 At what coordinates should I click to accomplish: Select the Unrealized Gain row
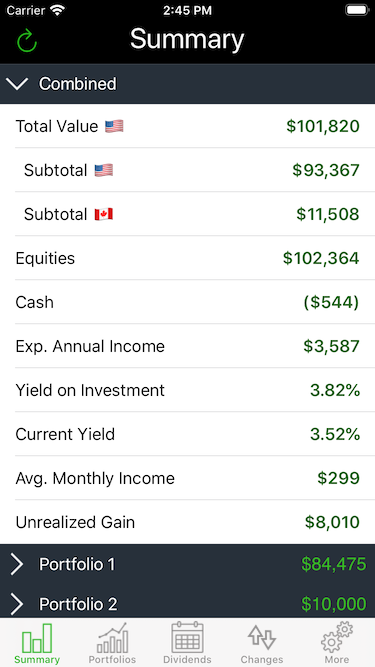point(188,522)
